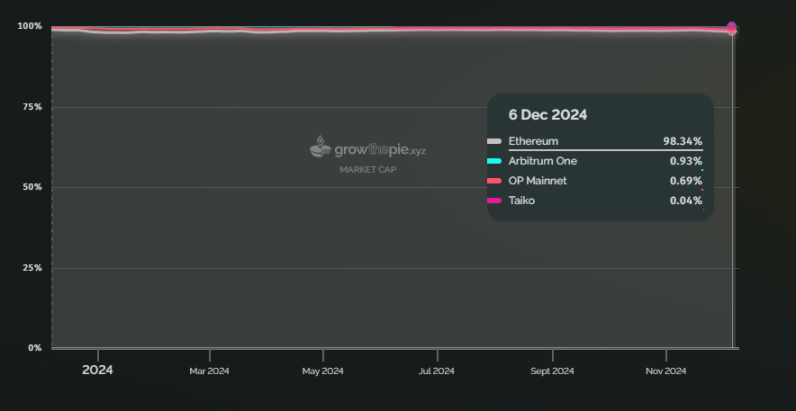Click the pink Taiko legend swatch
Image resolution: width=796 pixels, height=411 pixels.
494,201
